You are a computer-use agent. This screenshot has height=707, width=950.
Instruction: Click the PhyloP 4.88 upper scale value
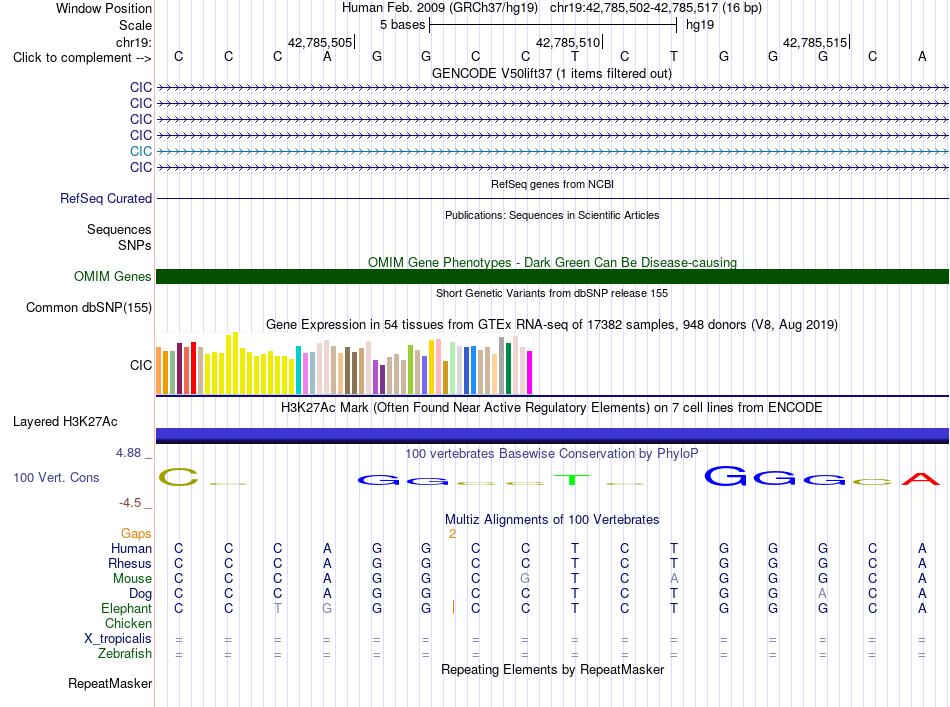tap(128, 453)
